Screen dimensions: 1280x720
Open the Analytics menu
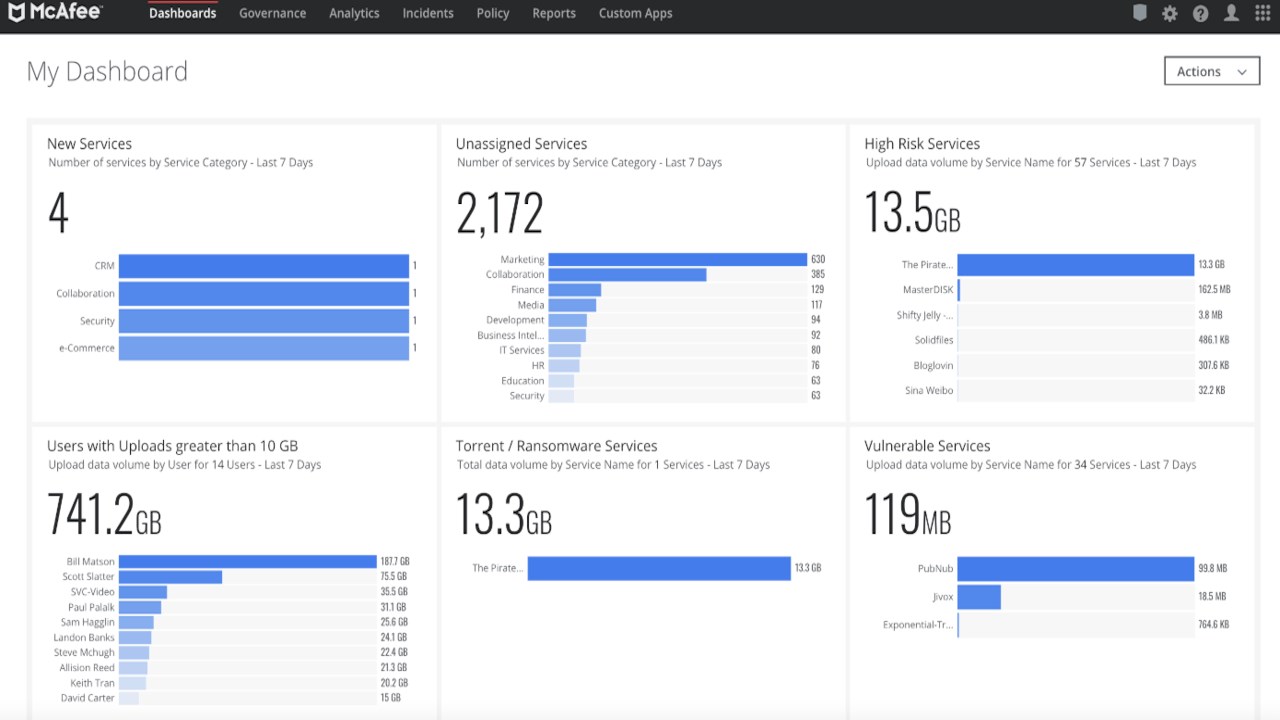coord(354,13)
